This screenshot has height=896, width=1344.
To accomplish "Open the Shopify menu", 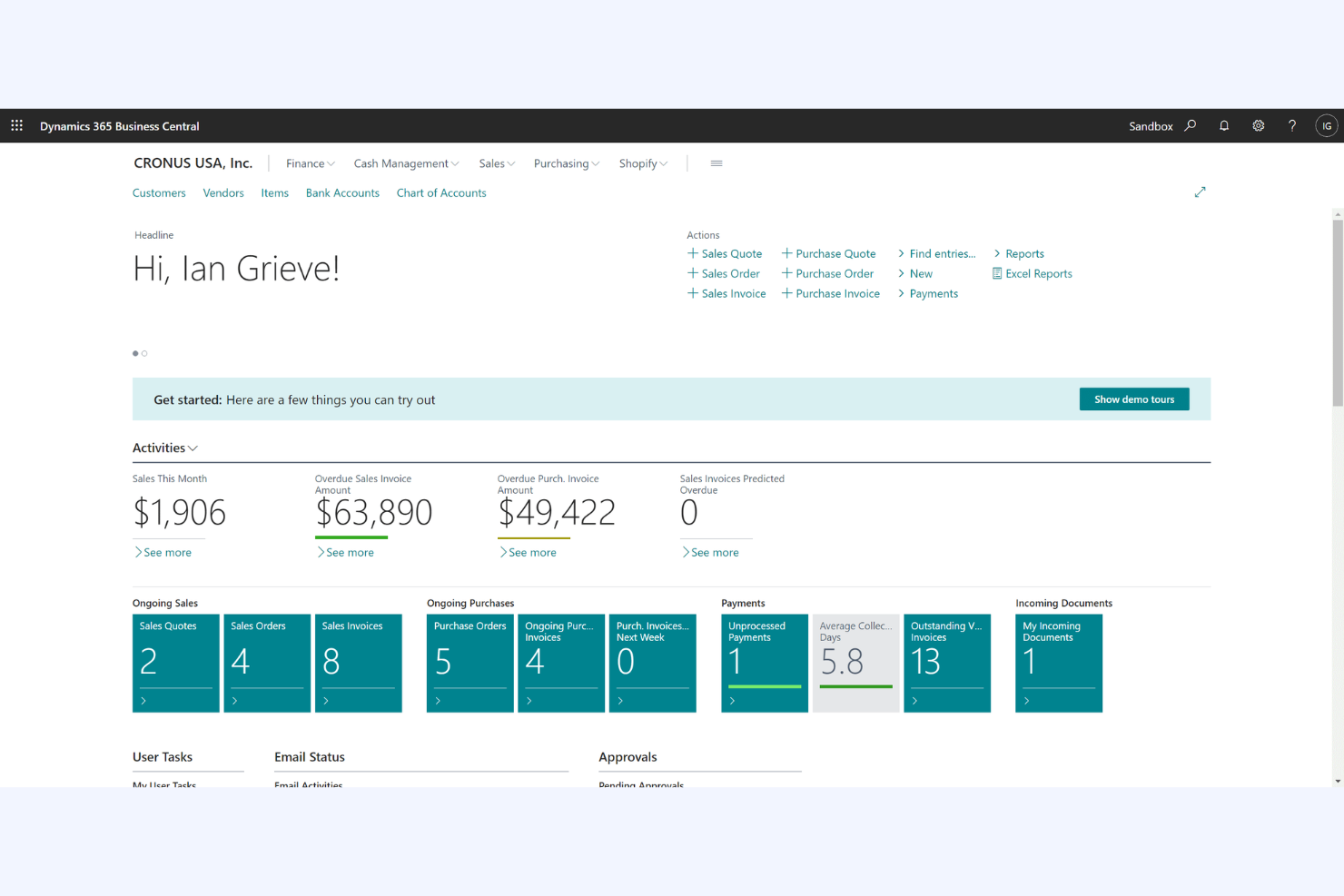I will point(642,163).
